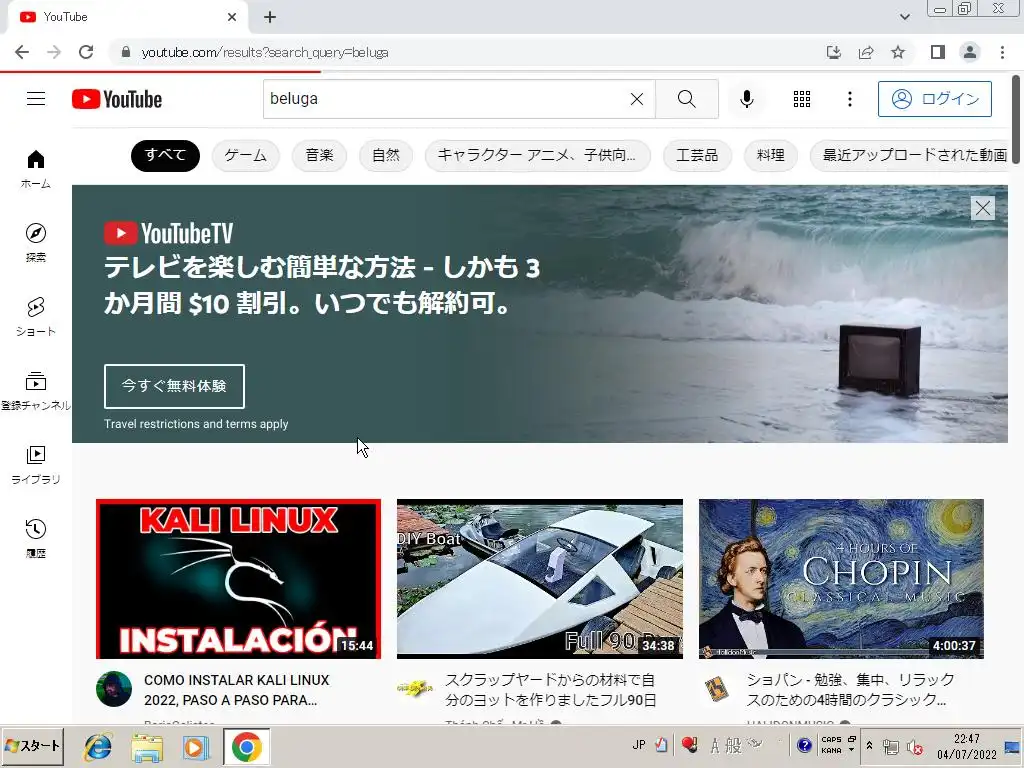Open the tab search dropdown arrow
The height and width of the screenshot is (768, 1024).
tap(904, 17)
